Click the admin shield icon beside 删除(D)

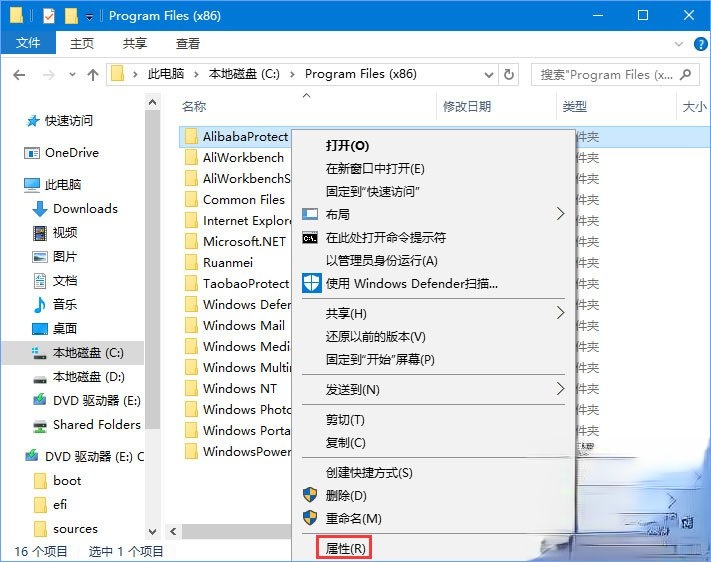pos(310,495)
